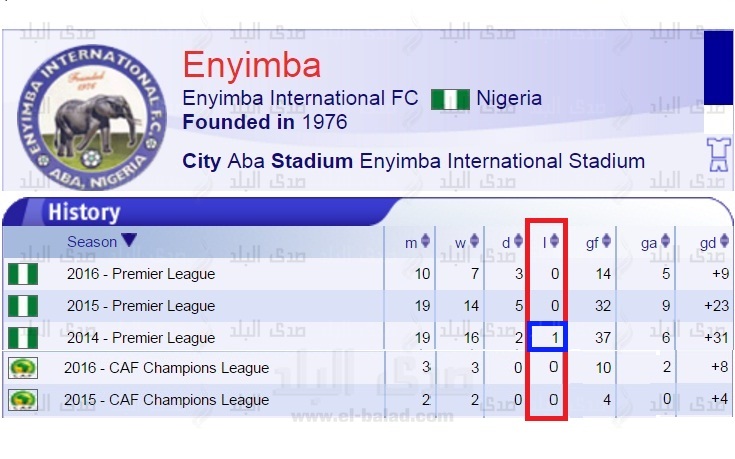Sort by draws using the d column arrows
735x459 pixels.
518,241
